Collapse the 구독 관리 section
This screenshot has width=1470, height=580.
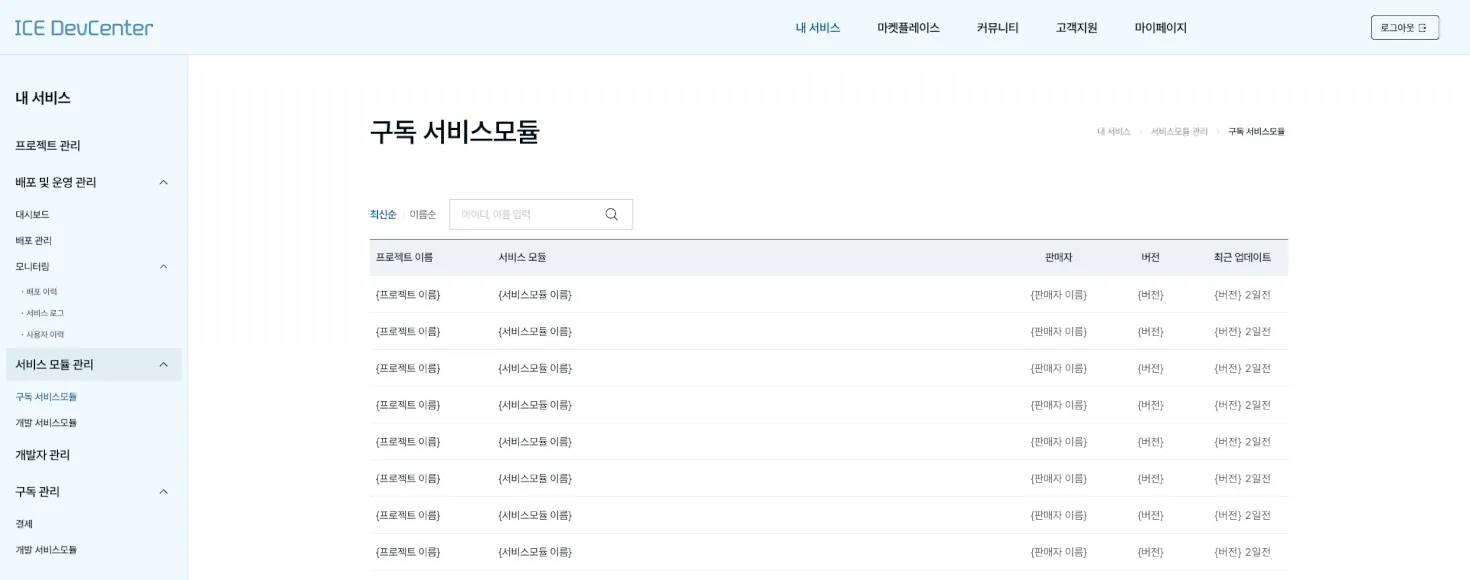point(163,491)
